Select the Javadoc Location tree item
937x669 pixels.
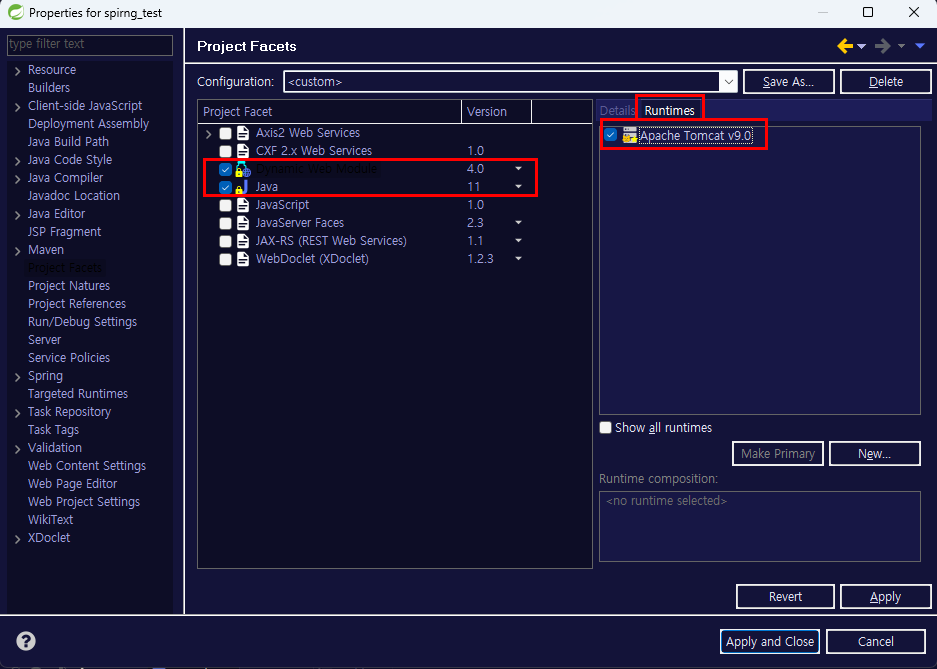coord(74,196)
